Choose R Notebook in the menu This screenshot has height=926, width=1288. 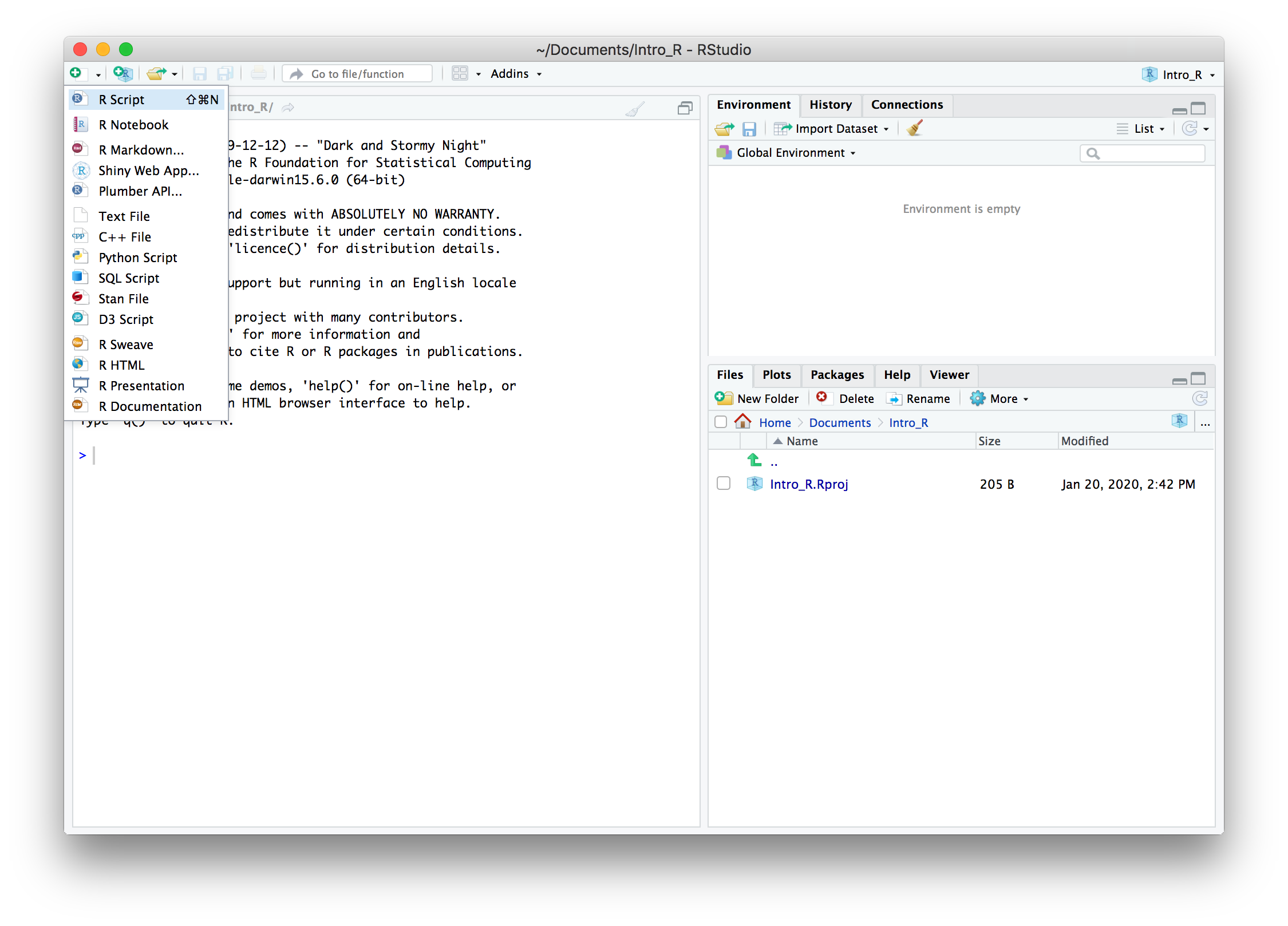(x=146, y=125)
